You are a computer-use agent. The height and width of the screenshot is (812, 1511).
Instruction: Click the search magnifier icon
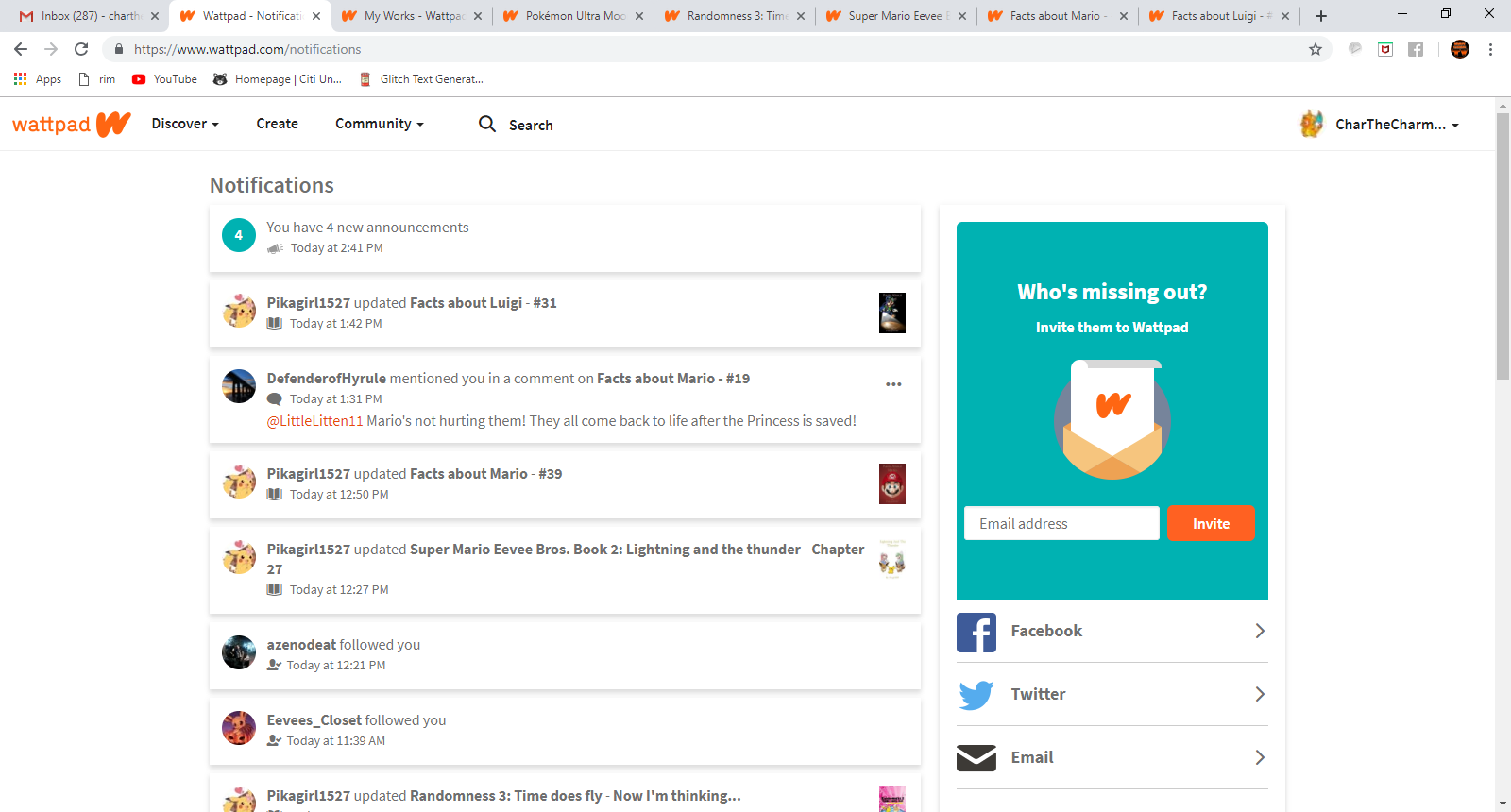(x=487, y=124)
